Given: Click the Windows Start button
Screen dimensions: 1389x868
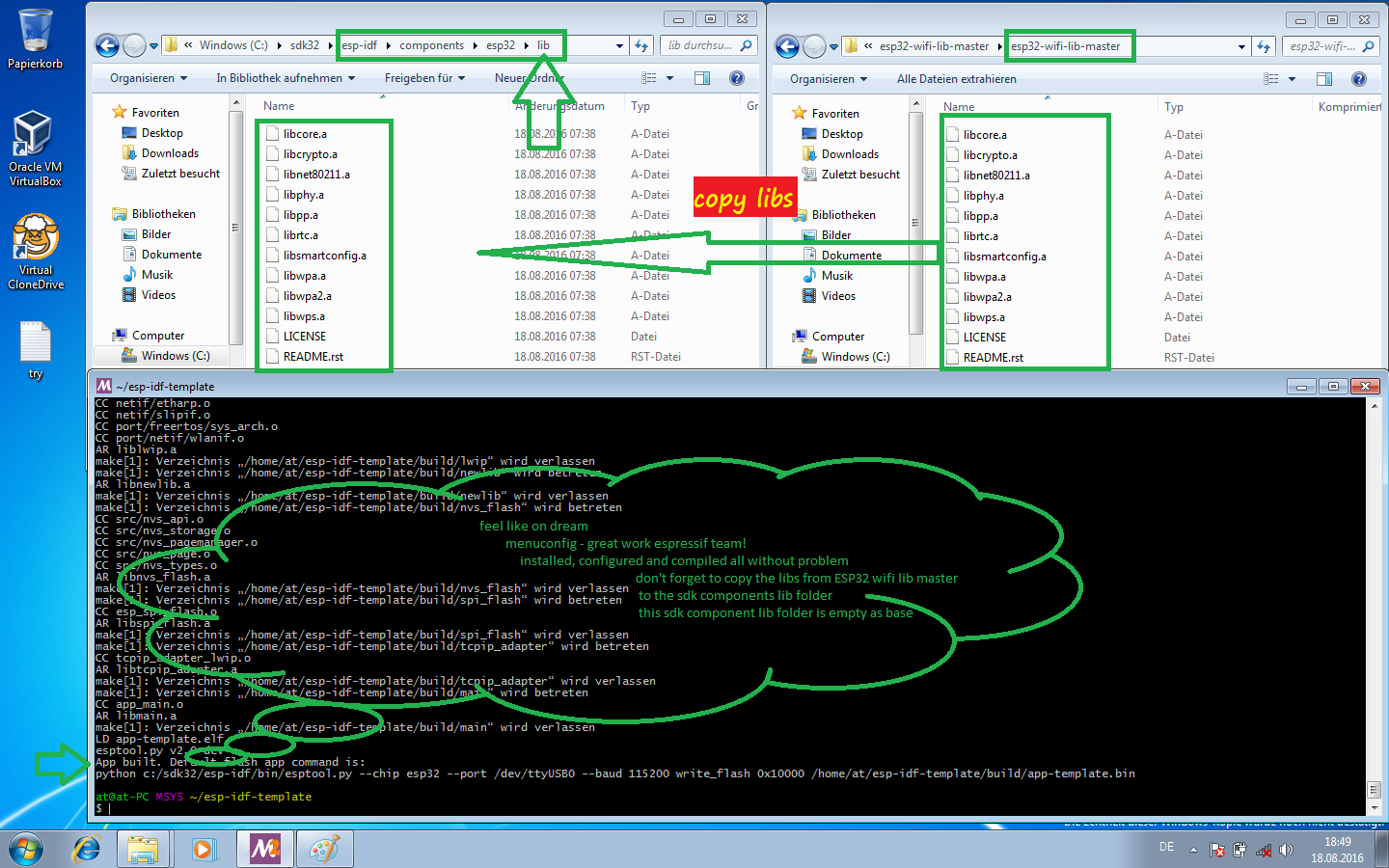Looking at the screenshot, I should coord(26,850).
